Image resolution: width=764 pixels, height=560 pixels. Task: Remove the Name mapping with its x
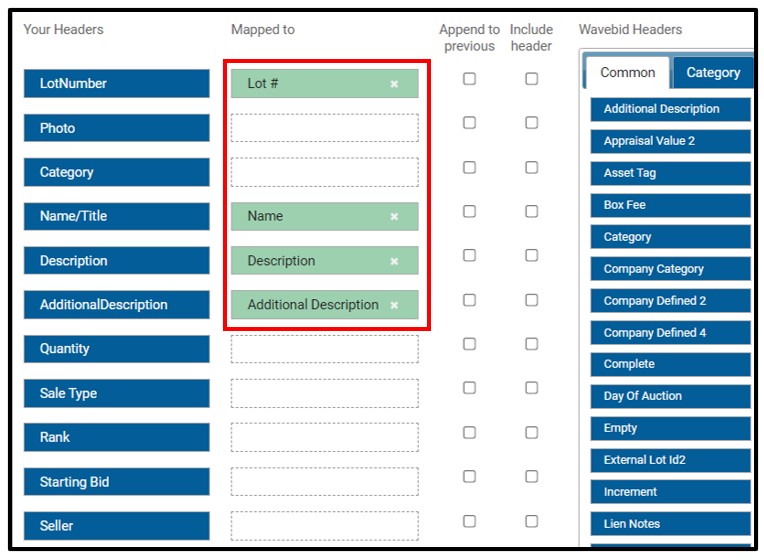click(x=394, y=216)
